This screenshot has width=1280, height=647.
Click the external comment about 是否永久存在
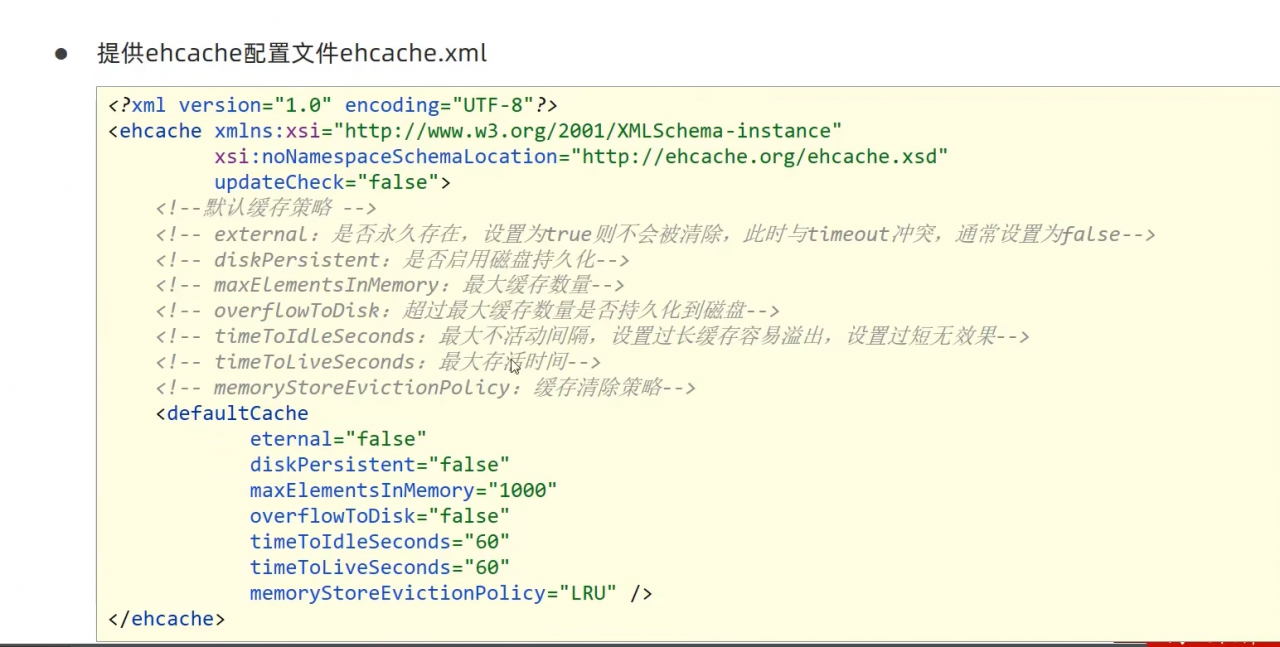click(655, 234)
